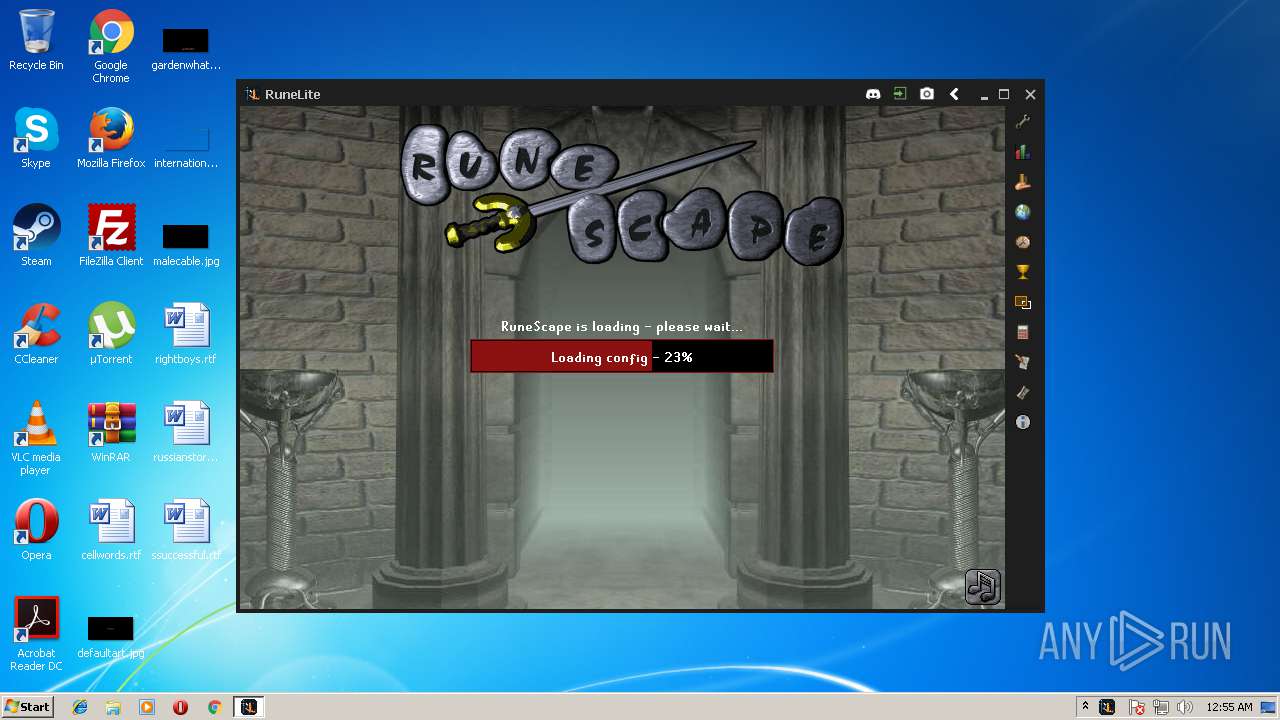Select the gardenwhat... desktop file
The width and height of the screenshot is (1280, 720).
coord(186,48)
